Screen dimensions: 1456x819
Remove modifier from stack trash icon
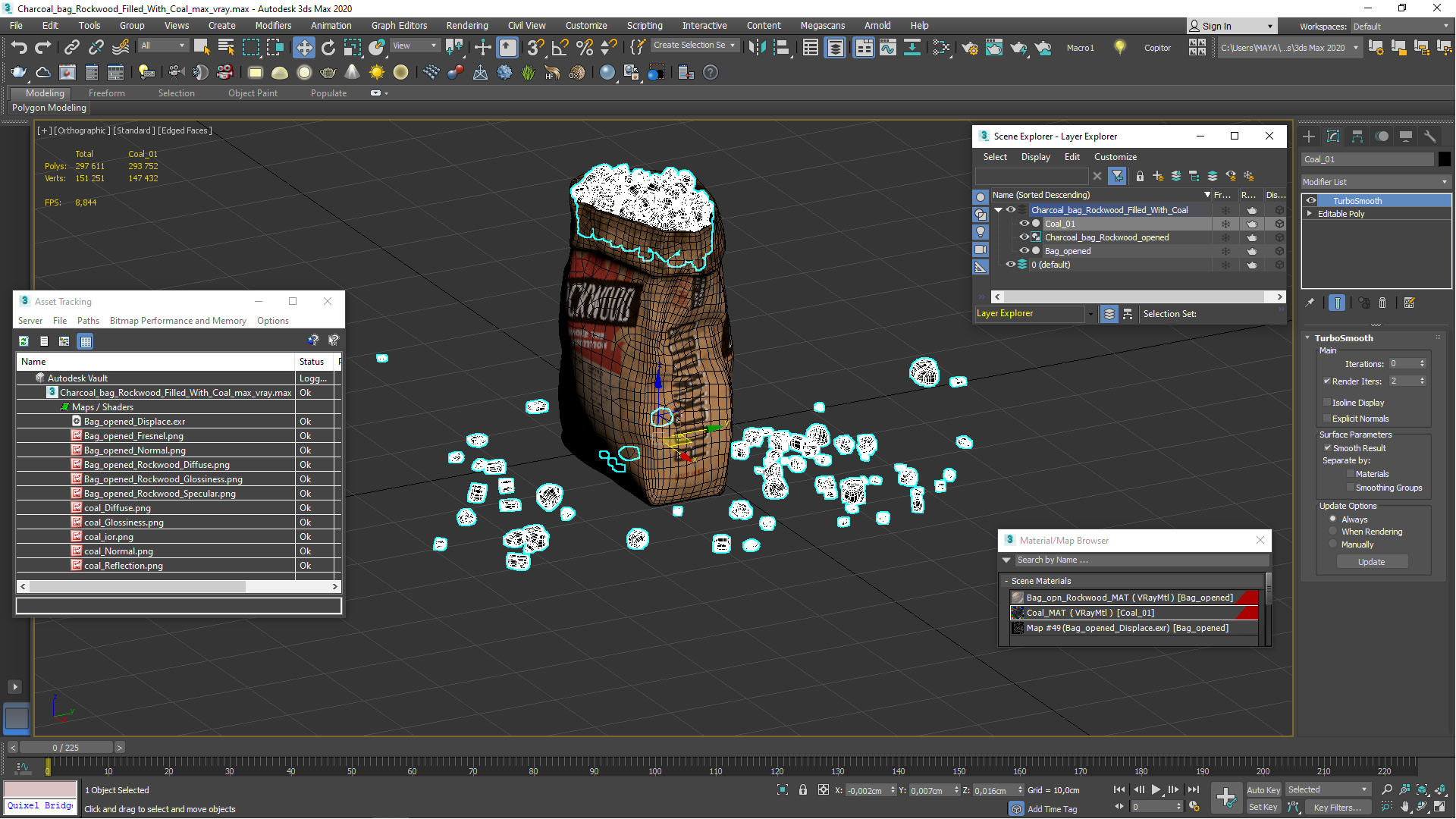coord(1382,303)
